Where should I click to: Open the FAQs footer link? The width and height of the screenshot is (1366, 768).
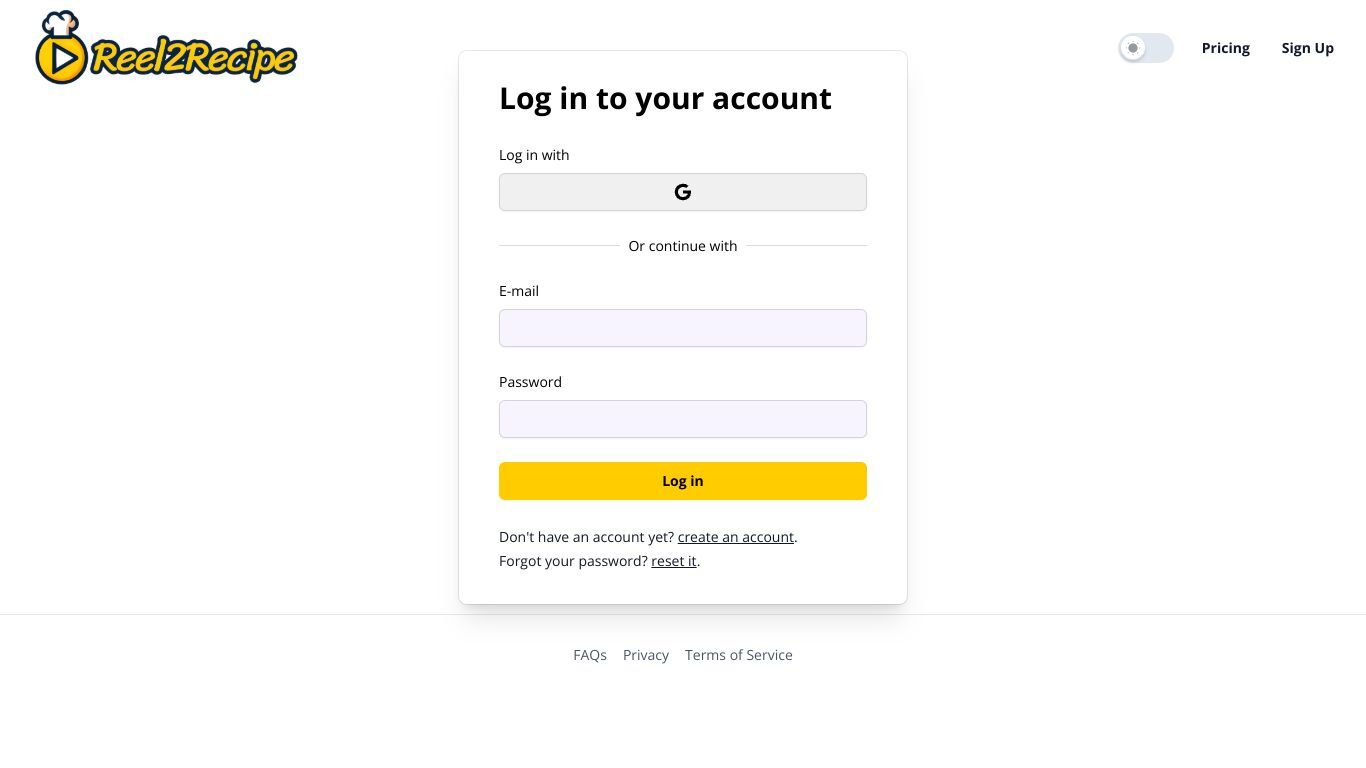click(x=590, y=655)
